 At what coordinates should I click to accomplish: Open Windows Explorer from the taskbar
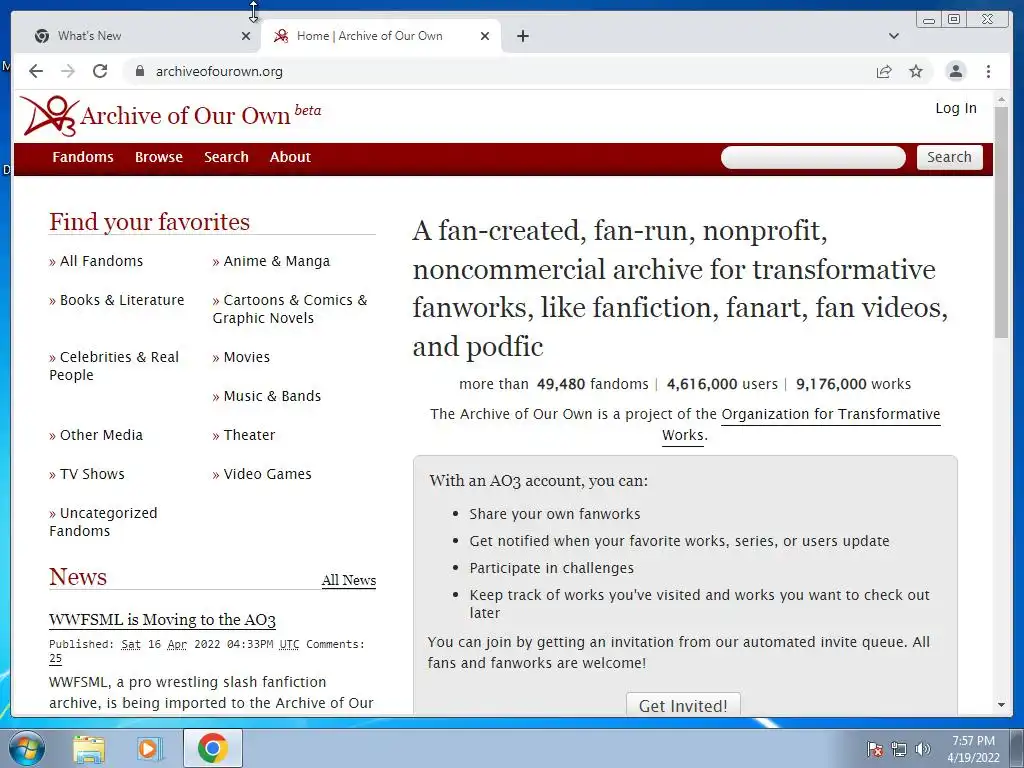pyautogui.click(x=89, y=748)
